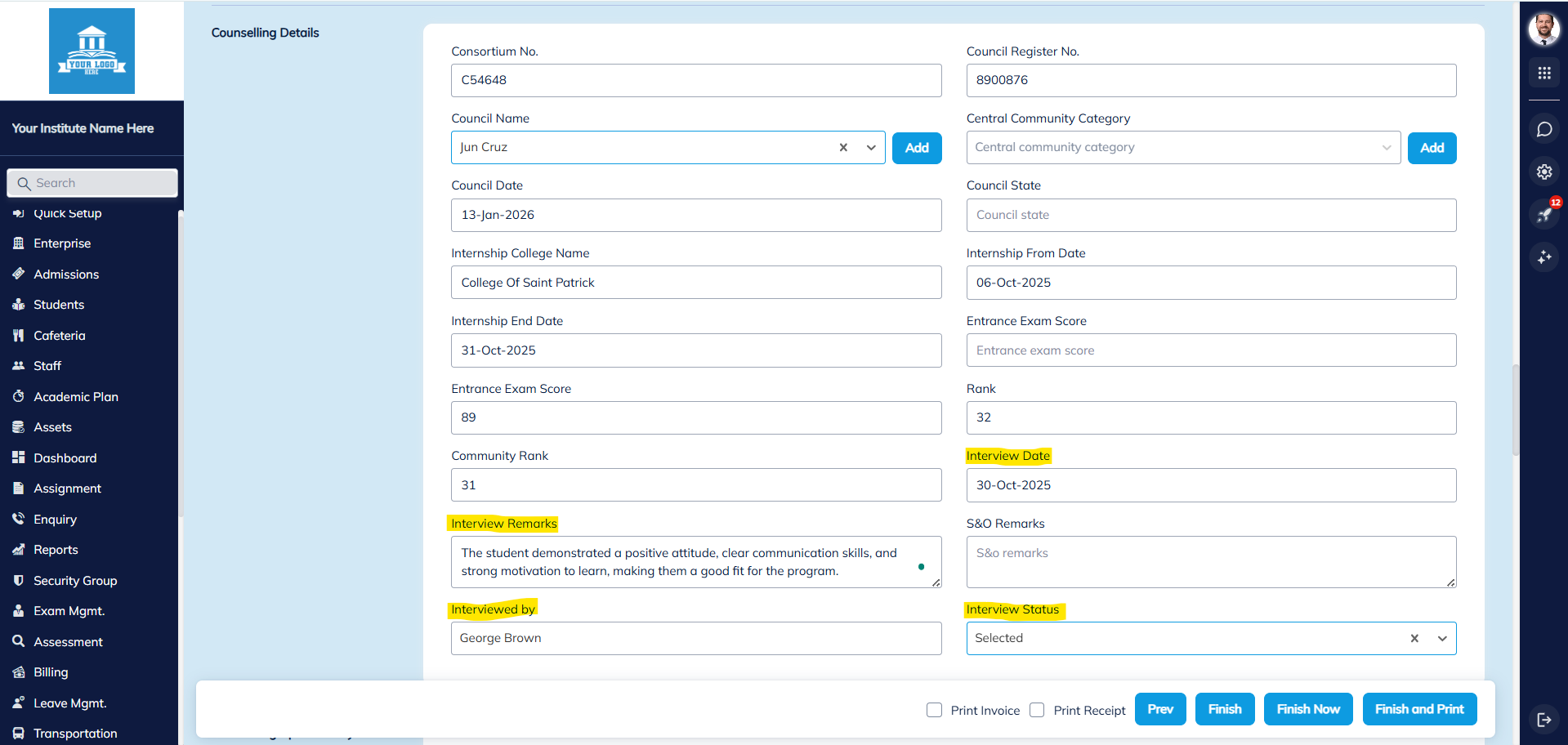1568x745 pixels.
Task: Expand the Council Name dropdown arrow
Action: pyautogui.click(x=871, y=148)
